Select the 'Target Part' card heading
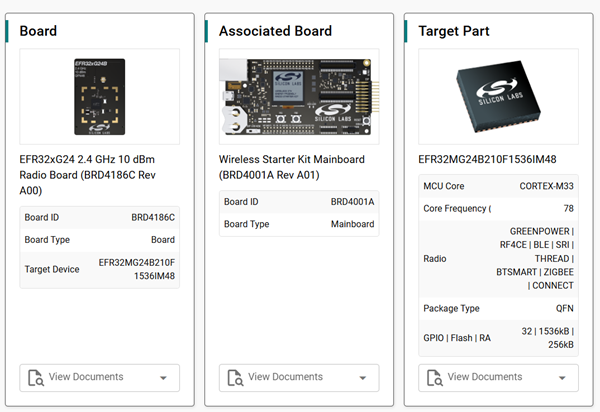The width and height of the screenshot is (600, 412). [x=454, y=31]
